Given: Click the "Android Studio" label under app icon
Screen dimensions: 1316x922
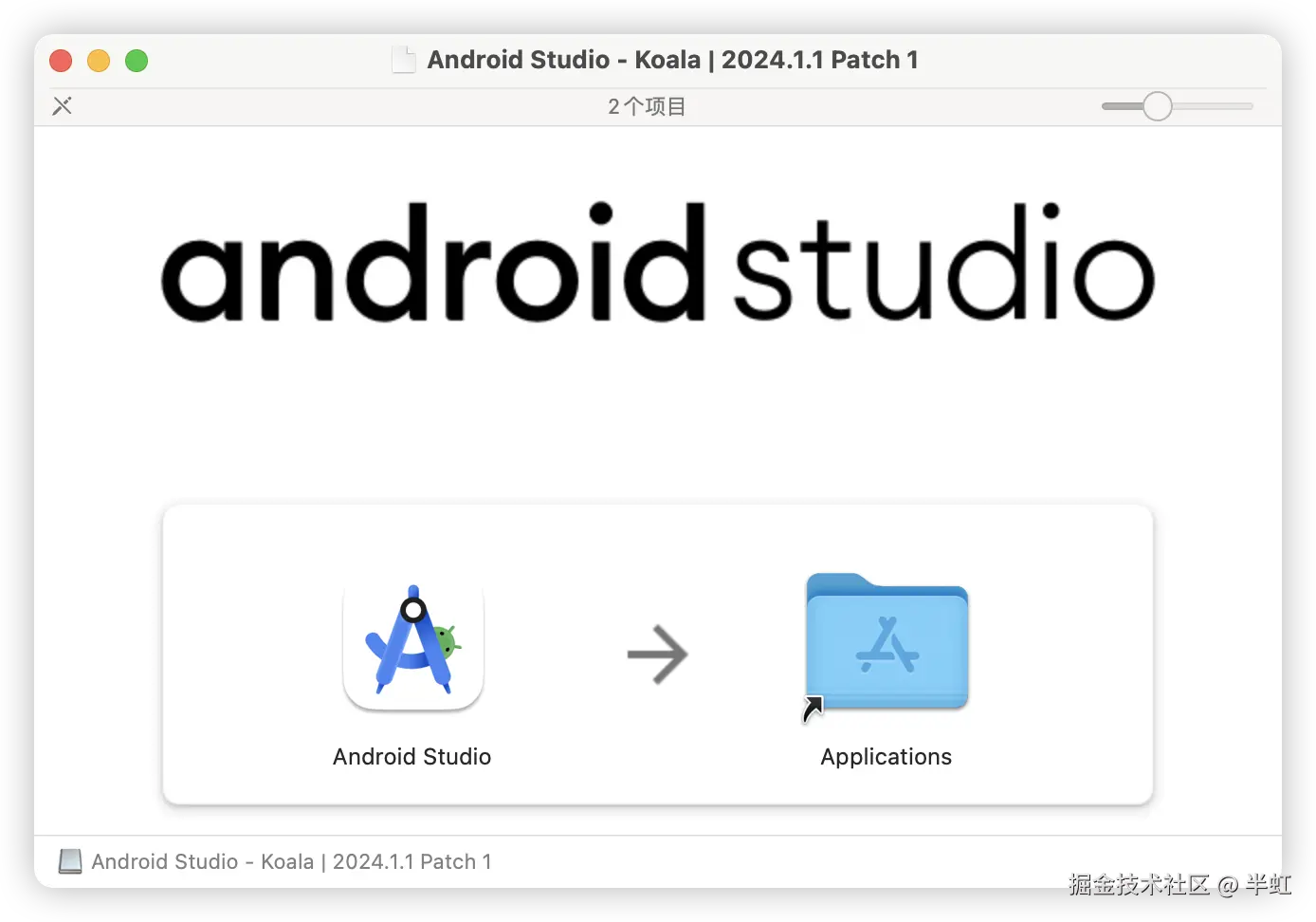Looking at the screenshot, I should click(412, 757).
